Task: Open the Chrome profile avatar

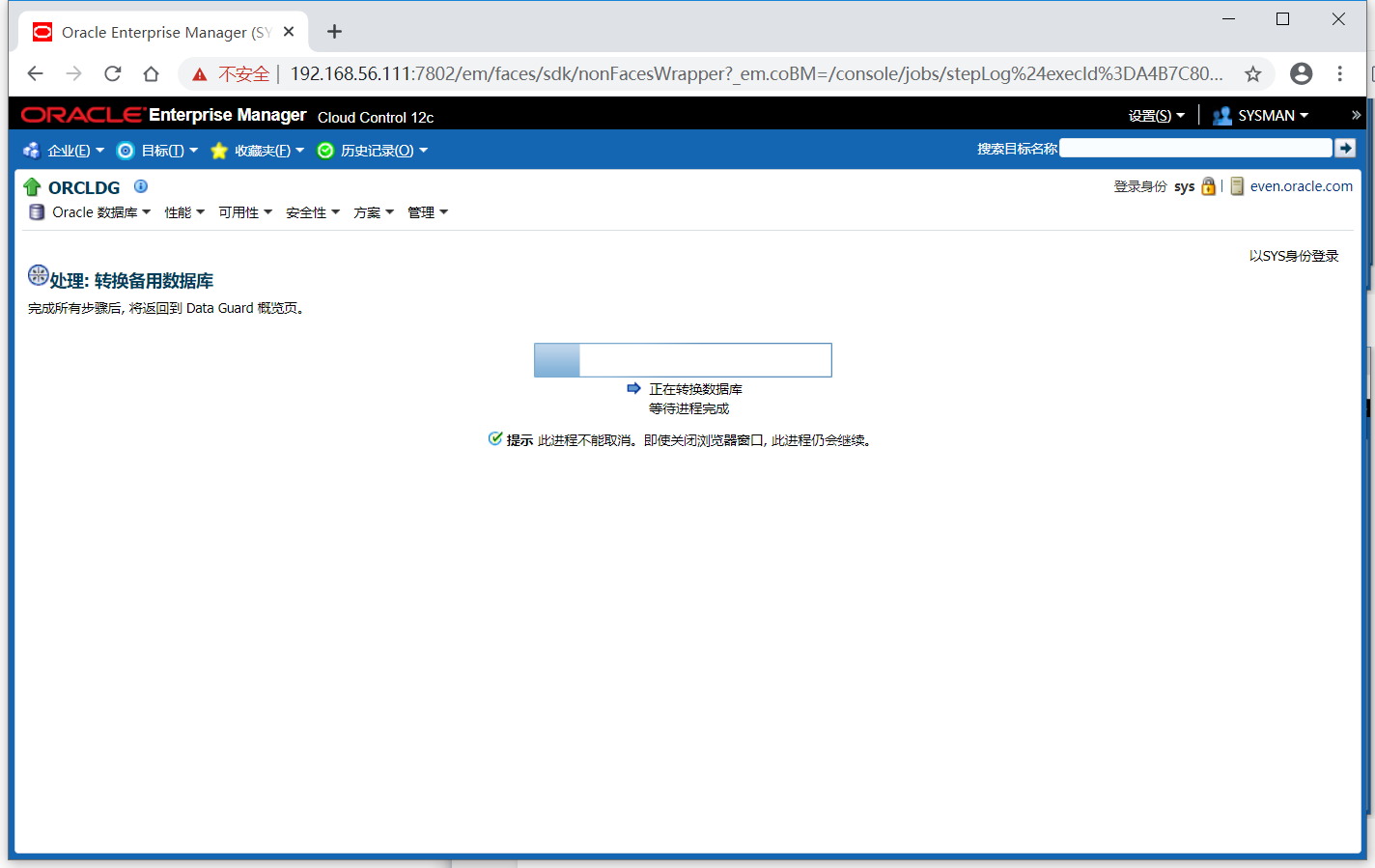Action: coord(1302,73)
